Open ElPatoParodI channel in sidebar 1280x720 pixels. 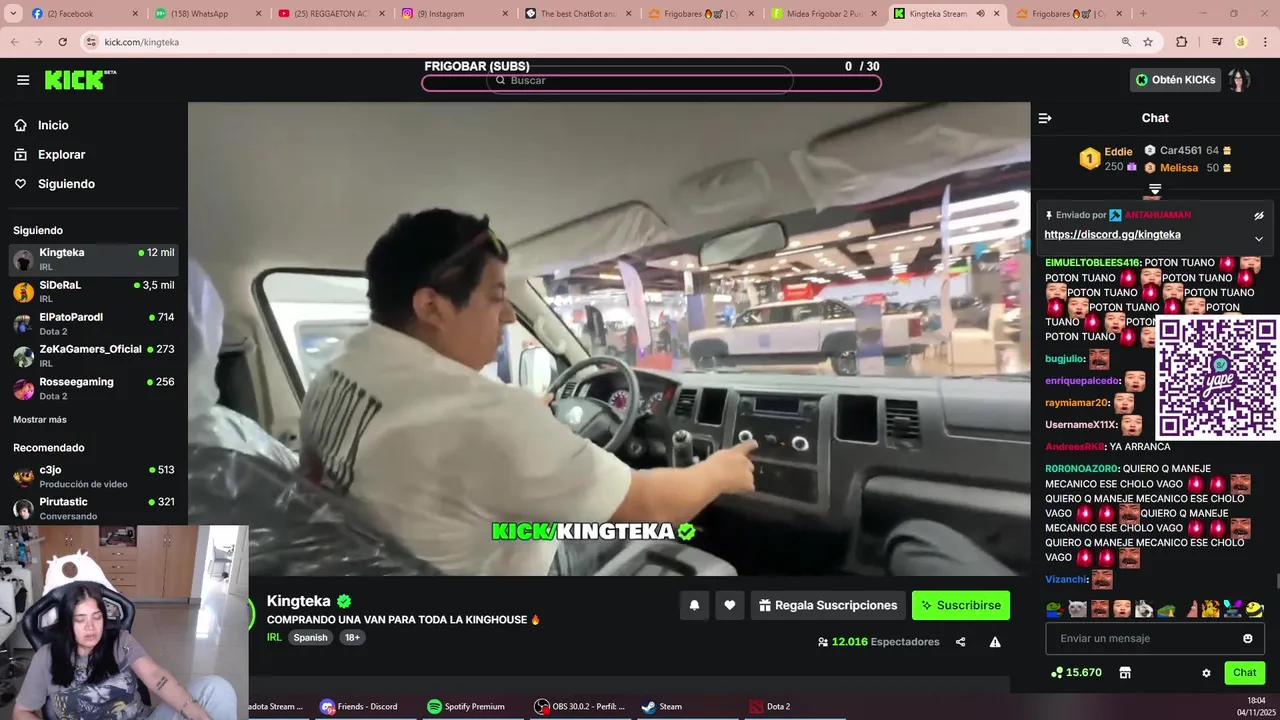pyautogui.click(x=94, y=324)
